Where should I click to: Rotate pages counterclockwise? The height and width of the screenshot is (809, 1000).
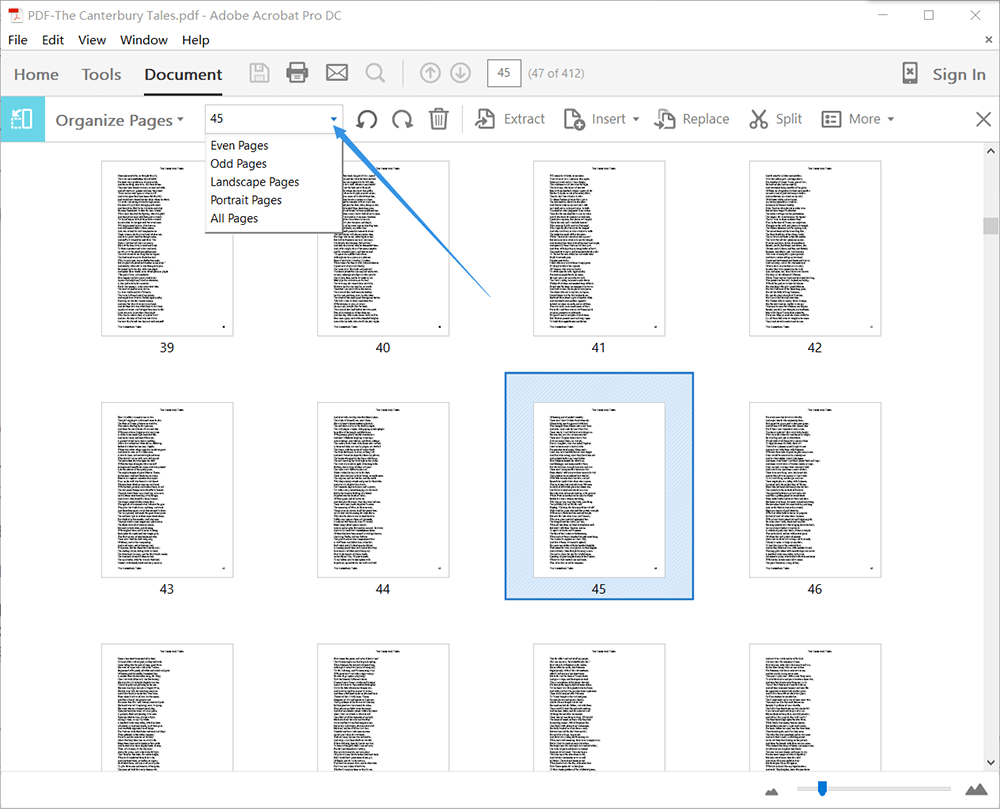(x=367, y=119)
